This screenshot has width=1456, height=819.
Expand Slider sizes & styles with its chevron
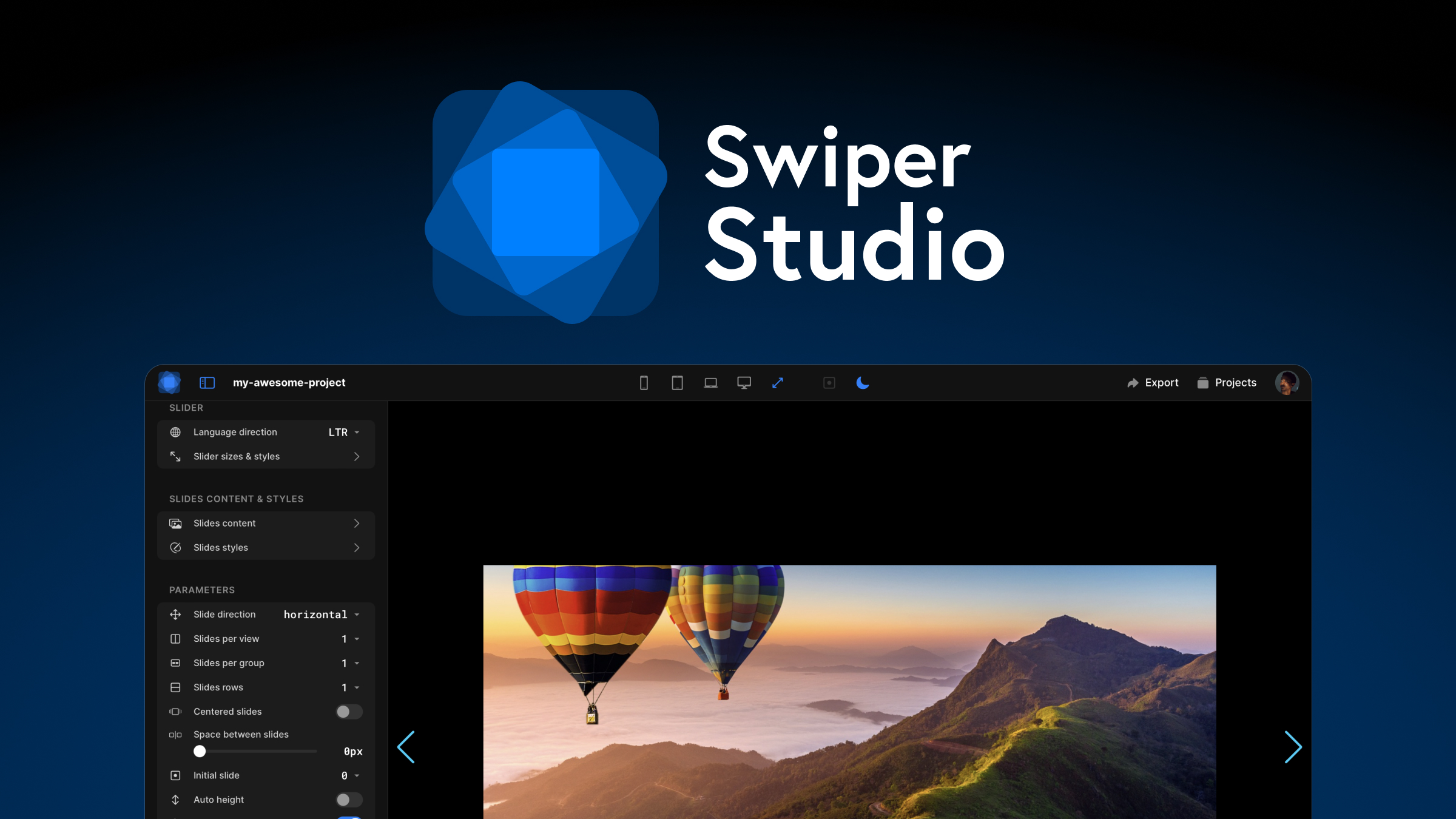(357, 456)
